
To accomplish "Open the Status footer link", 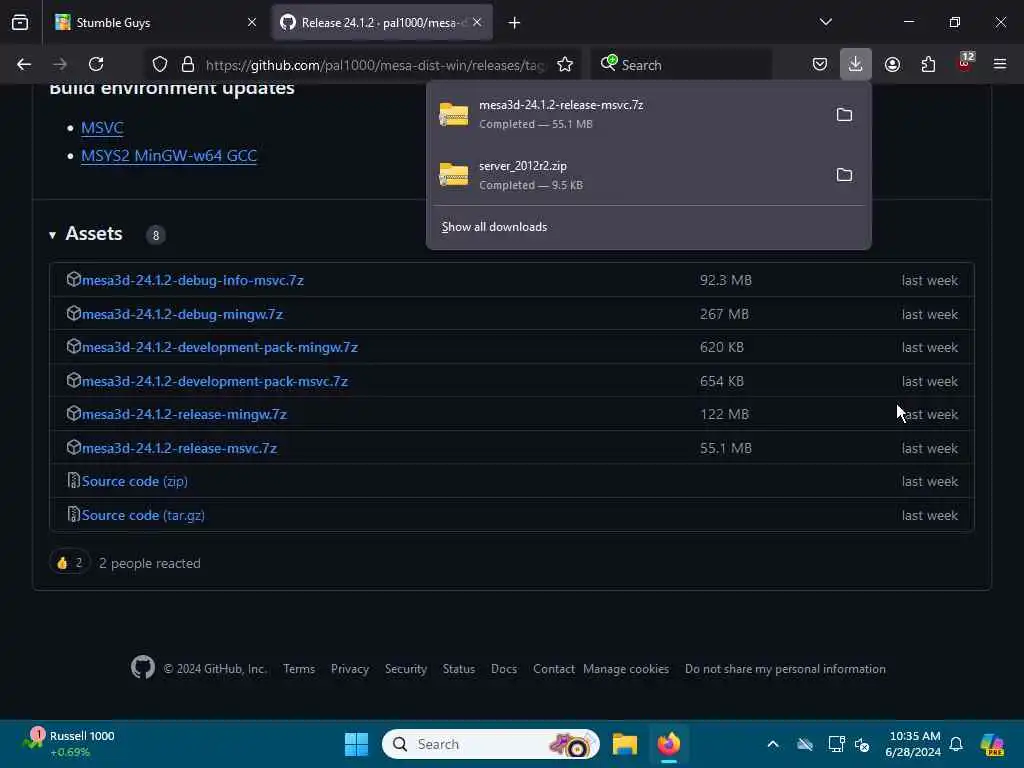I will (458, 669).
